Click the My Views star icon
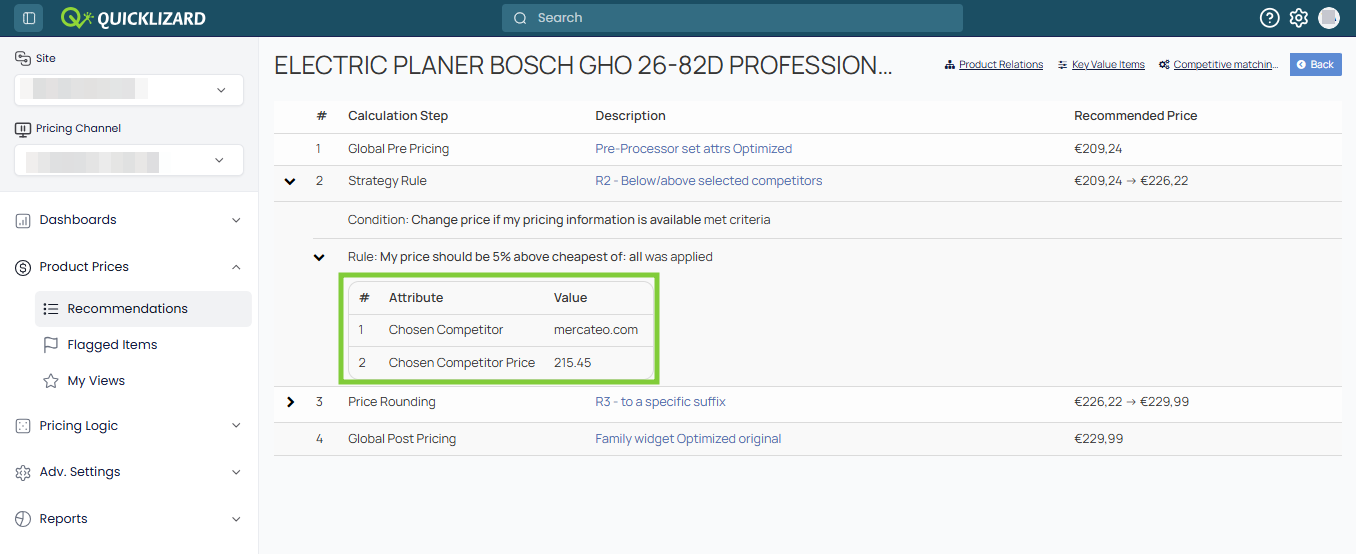The width and height of the screenshot is (1356, 554). tap(51, 381)
